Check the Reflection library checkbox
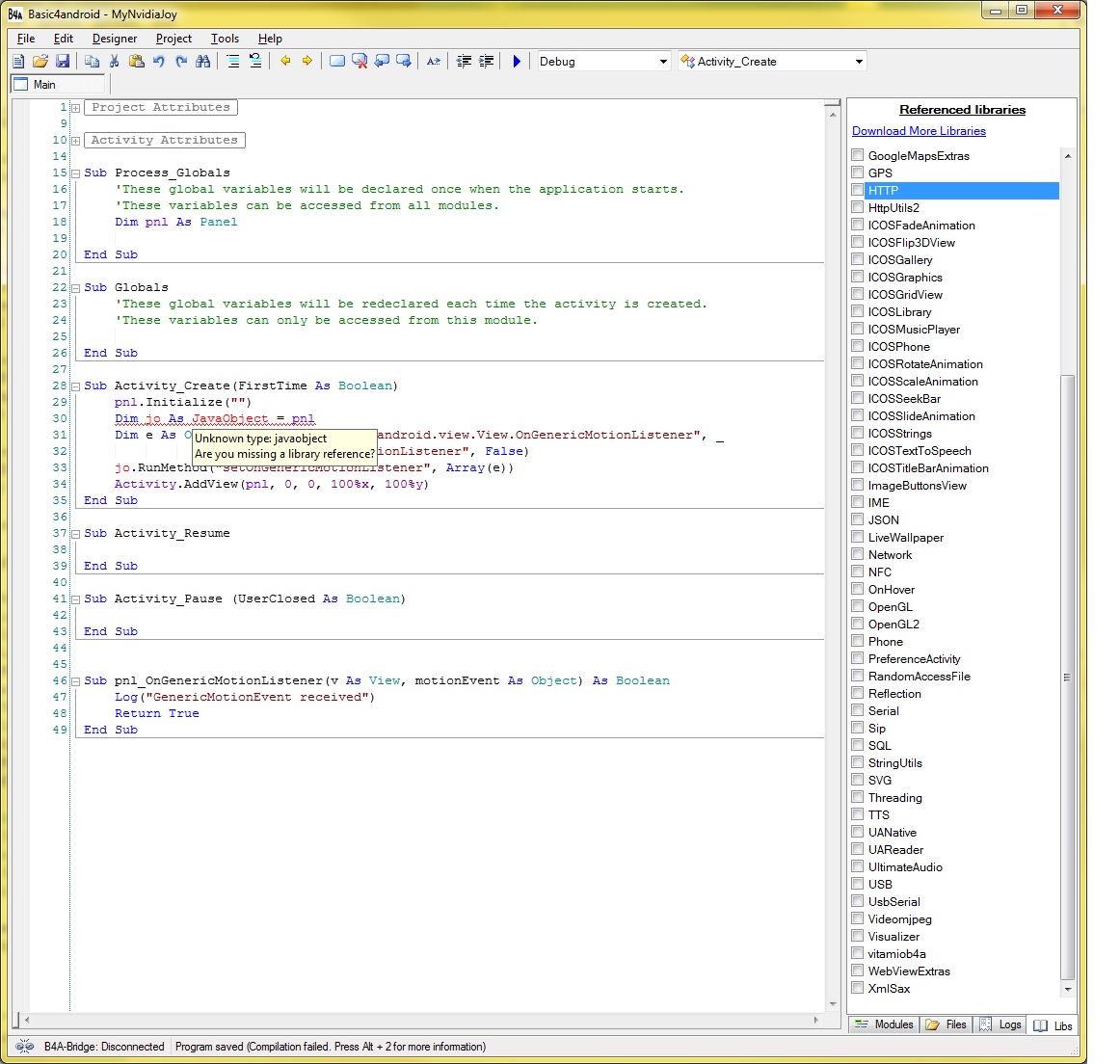The image size is (1120, 1064). point(858,693)
